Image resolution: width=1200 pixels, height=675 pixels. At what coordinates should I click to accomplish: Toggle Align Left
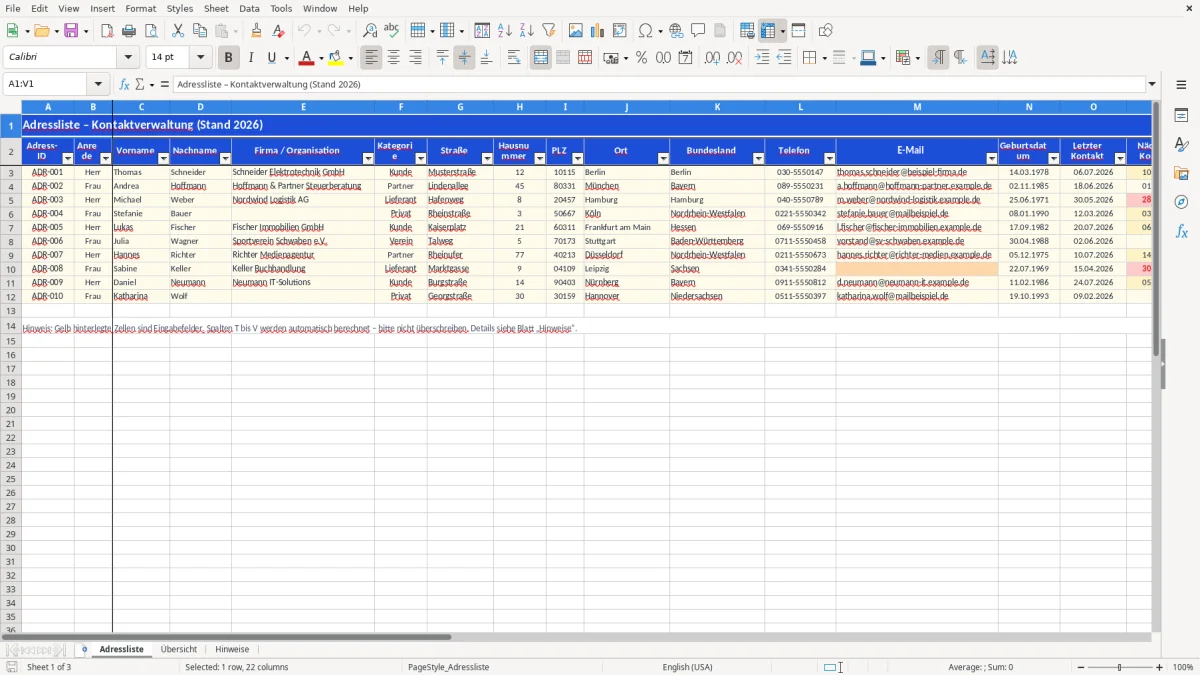coord(372,58)
